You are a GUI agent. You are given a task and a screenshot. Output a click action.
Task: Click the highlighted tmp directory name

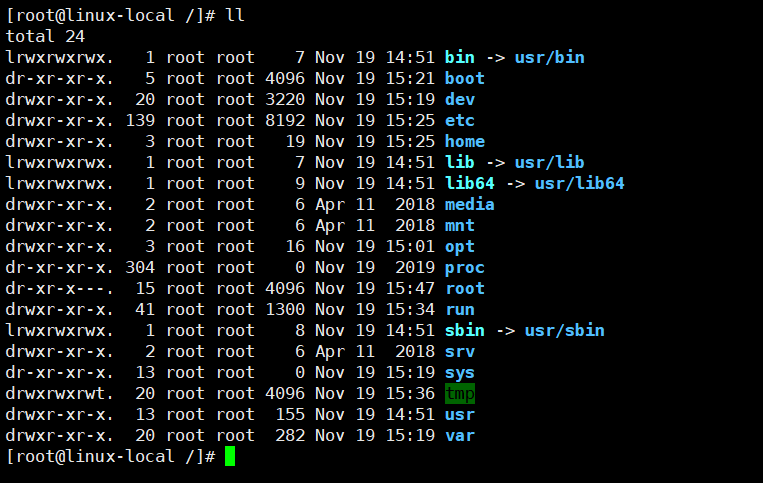pos(460,393)
